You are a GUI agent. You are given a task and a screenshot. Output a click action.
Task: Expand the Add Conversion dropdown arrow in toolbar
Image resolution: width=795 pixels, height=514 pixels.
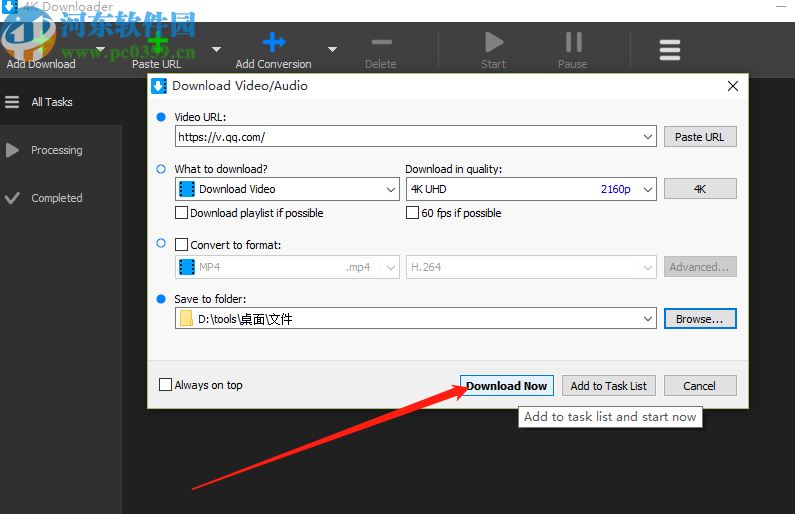click(x=333, y=49)
